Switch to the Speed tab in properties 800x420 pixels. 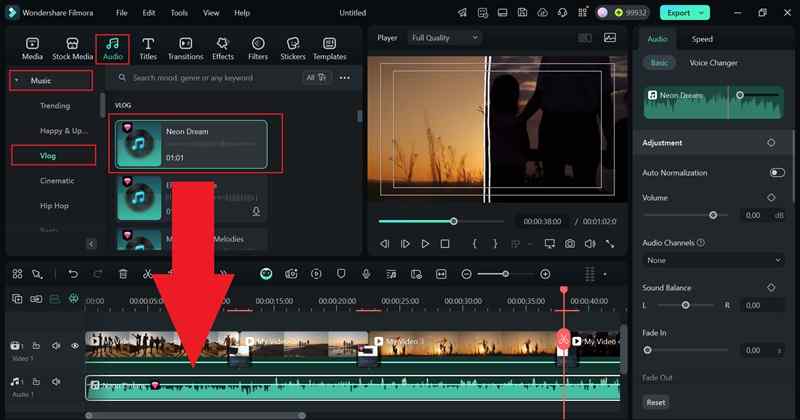pyautogui.click(x=702, y=39)
